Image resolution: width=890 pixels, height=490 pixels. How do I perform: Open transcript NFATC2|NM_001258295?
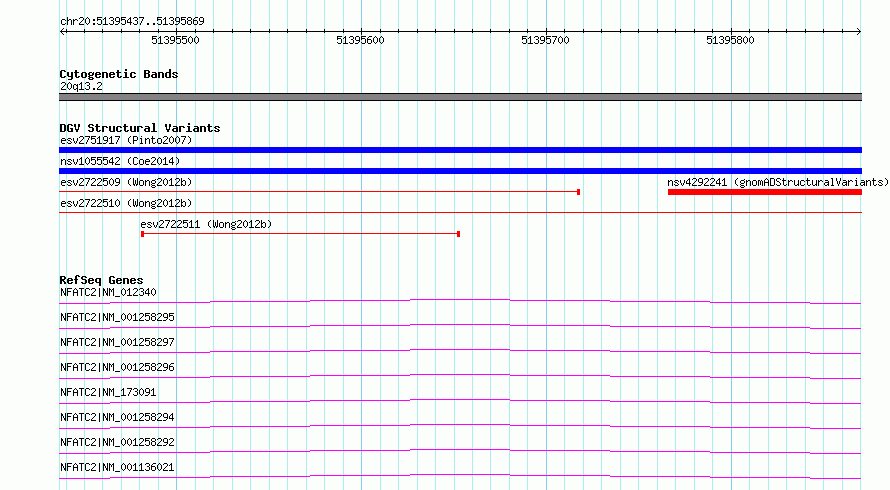coord(117,317)
